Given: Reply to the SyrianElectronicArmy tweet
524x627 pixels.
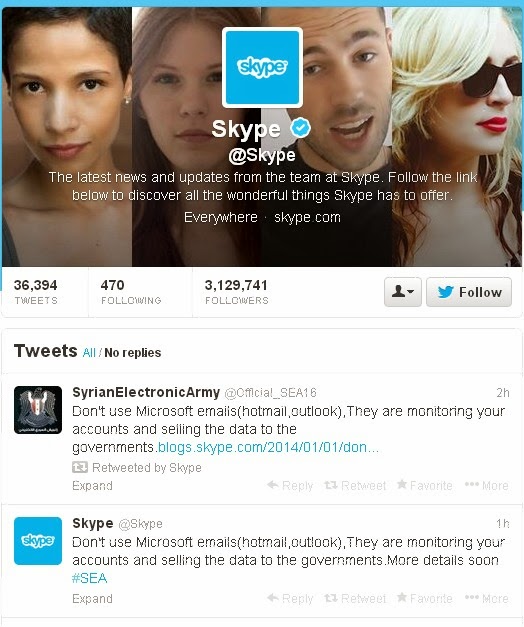Looking at the screenshot, I should (290, 485).
